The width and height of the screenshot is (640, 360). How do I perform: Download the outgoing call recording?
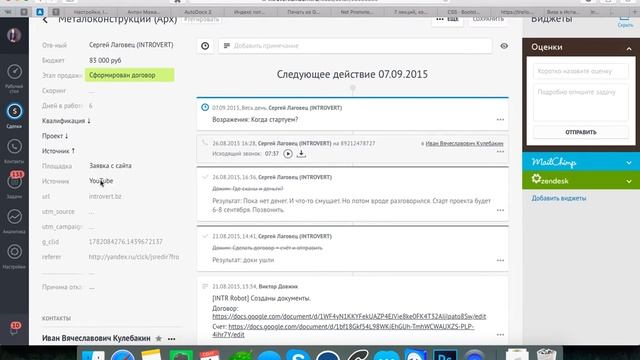point(301,154)
